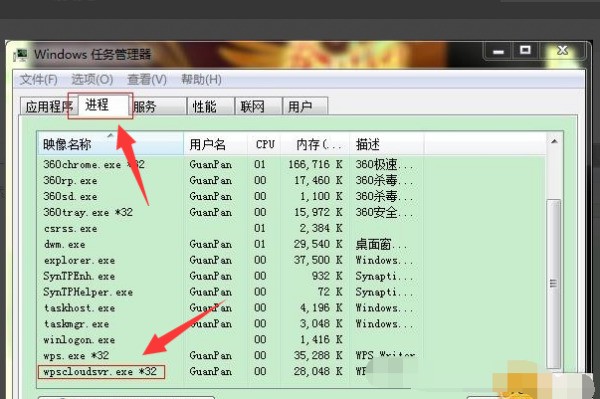The height and width of the screenshot is (399, 600).
Task: Minimize the Task Manager window
Action: coord(498,51)
